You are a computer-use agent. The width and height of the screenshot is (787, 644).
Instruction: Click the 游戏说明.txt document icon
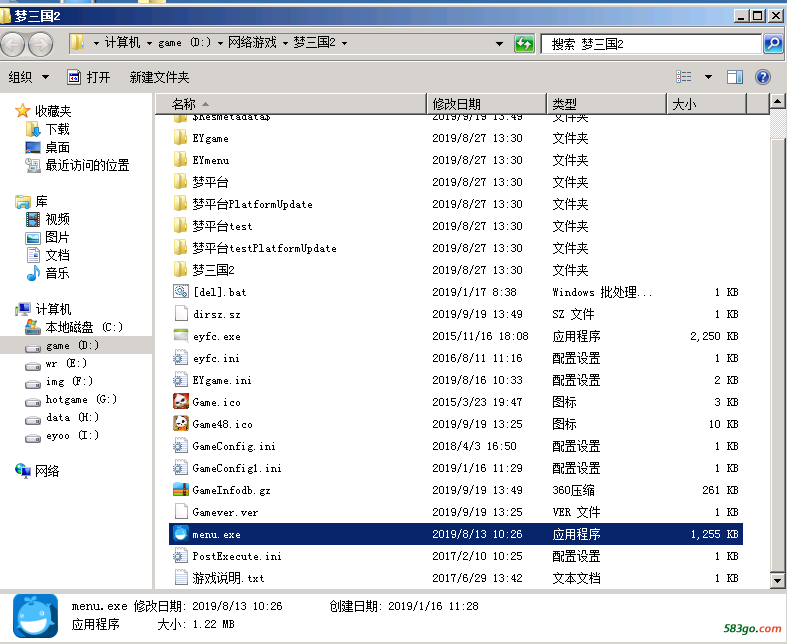pos(181,578)
